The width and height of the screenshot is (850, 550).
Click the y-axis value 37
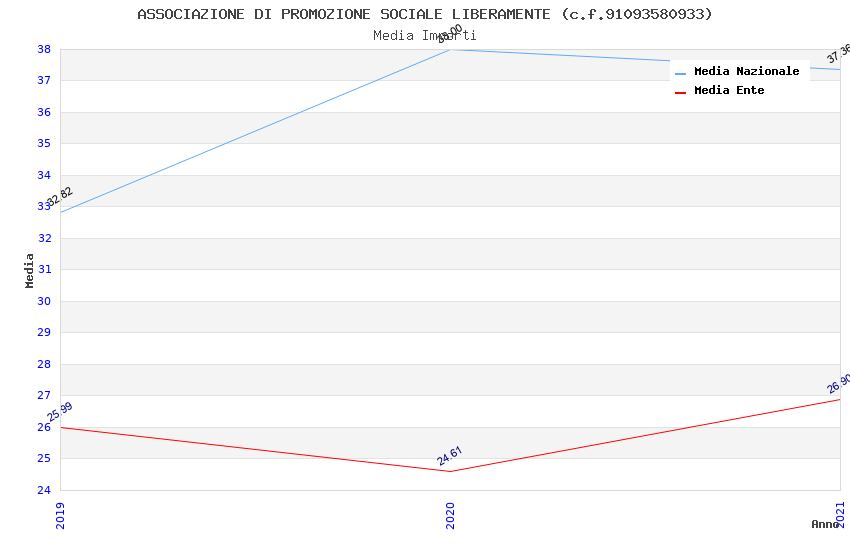(44, 80)
